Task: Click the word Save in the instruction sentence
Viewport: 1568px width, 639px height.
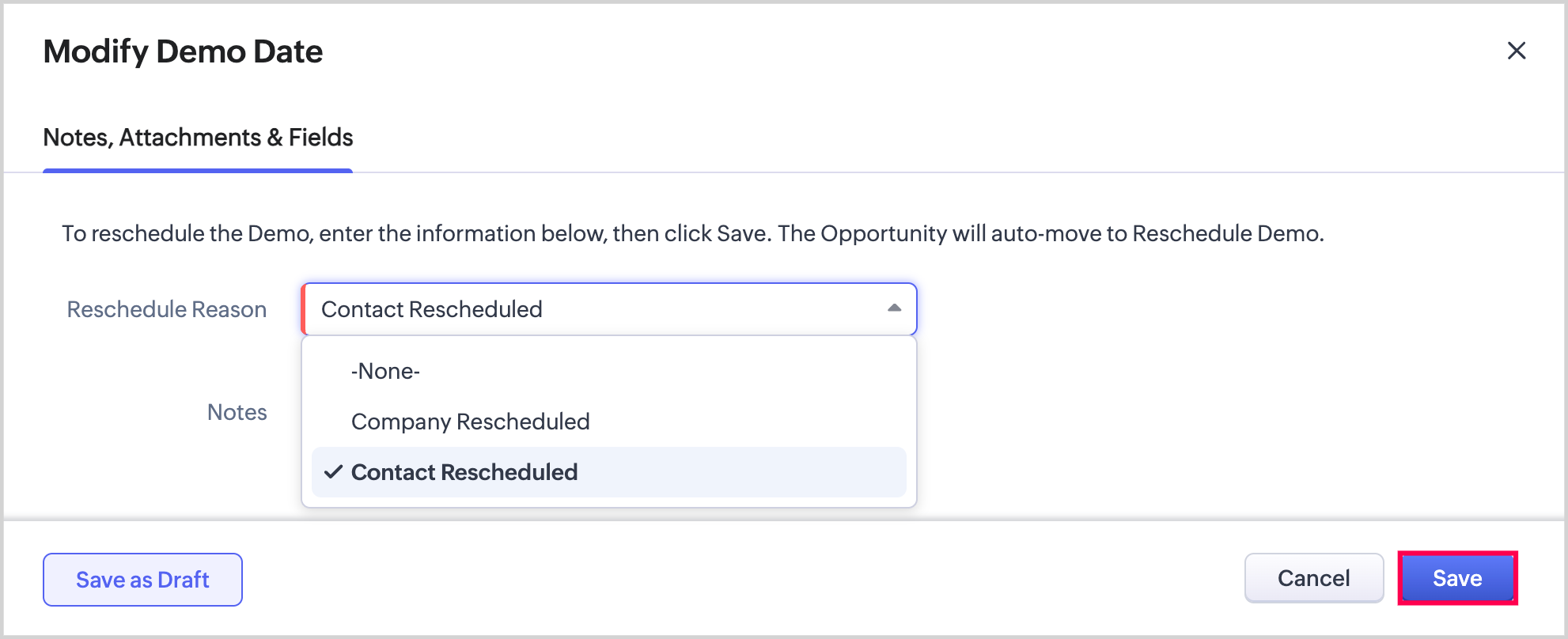Action: coord(741,233)
